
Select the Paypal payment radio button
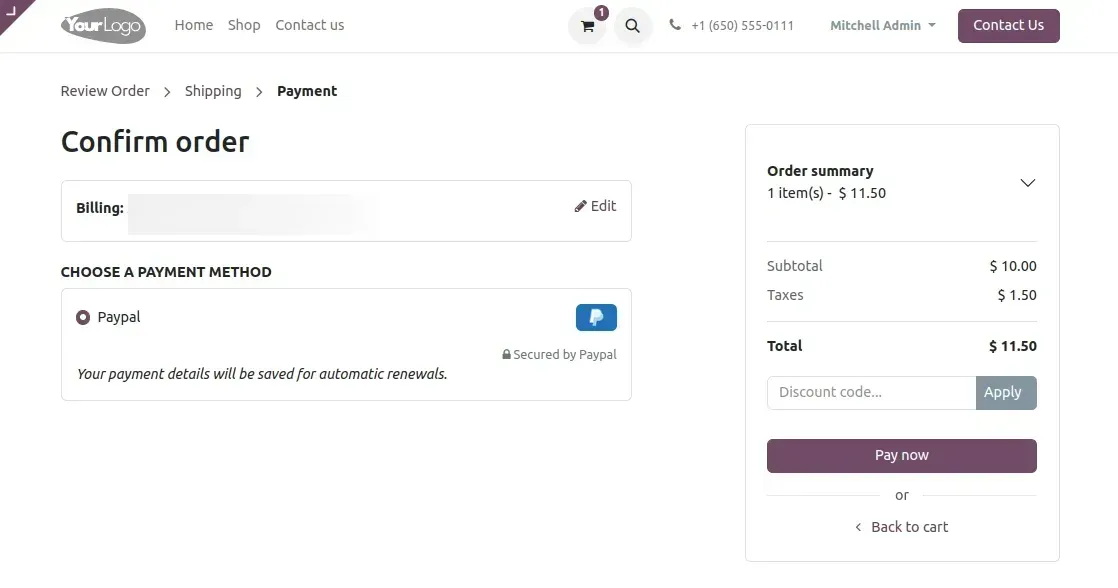pos(83,316)
